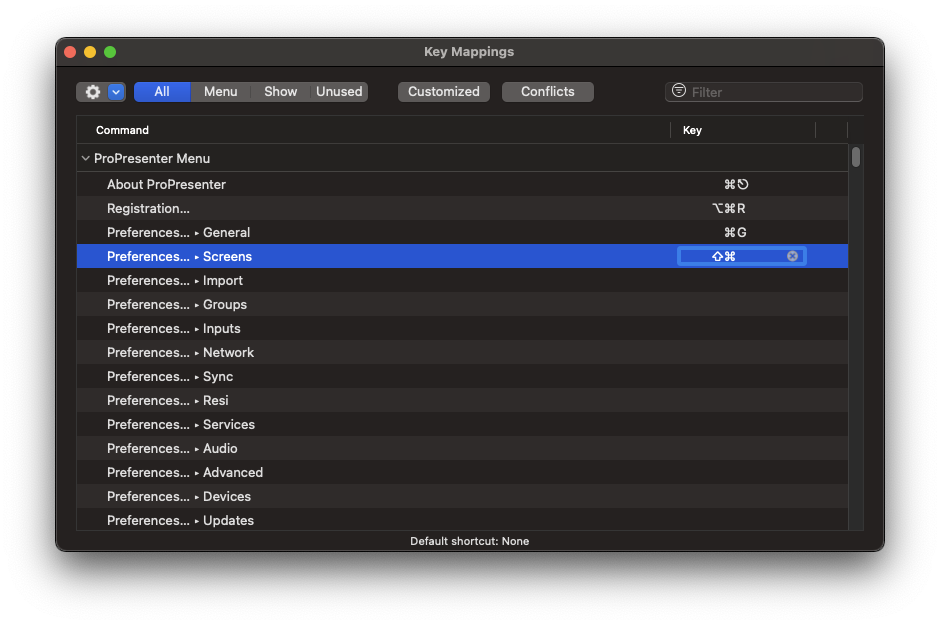Select the Preferences Sync row
The image size is (940, 625).
pyautogui.click(x=462, y=376)
